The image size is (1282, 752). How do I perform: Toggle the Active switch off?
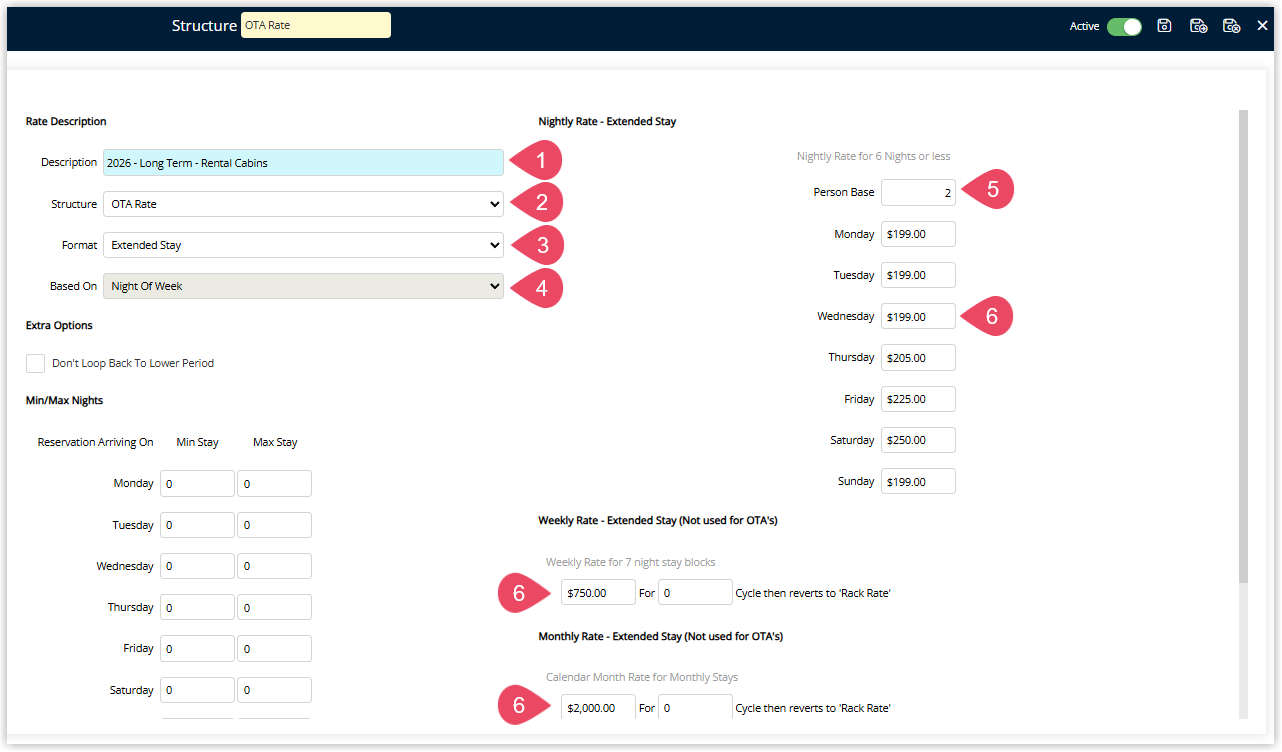[x=1124, y=27]
